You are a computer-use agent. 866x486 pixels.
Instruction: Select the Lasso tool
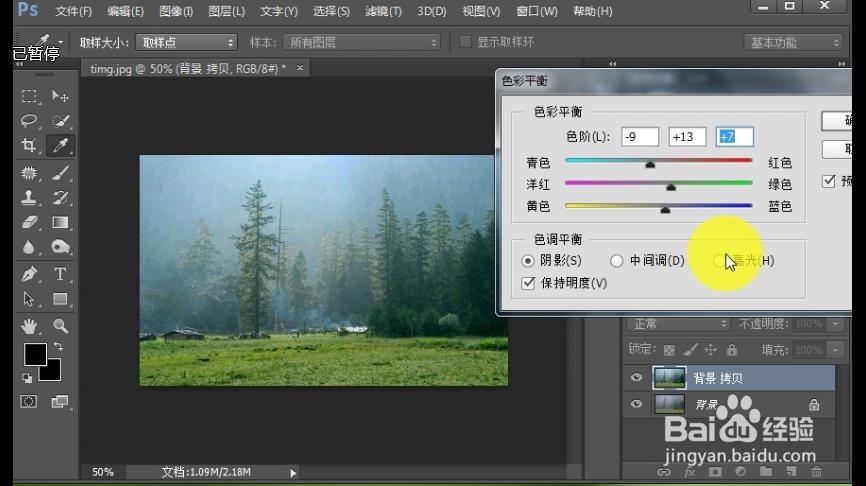pos(29,120)
